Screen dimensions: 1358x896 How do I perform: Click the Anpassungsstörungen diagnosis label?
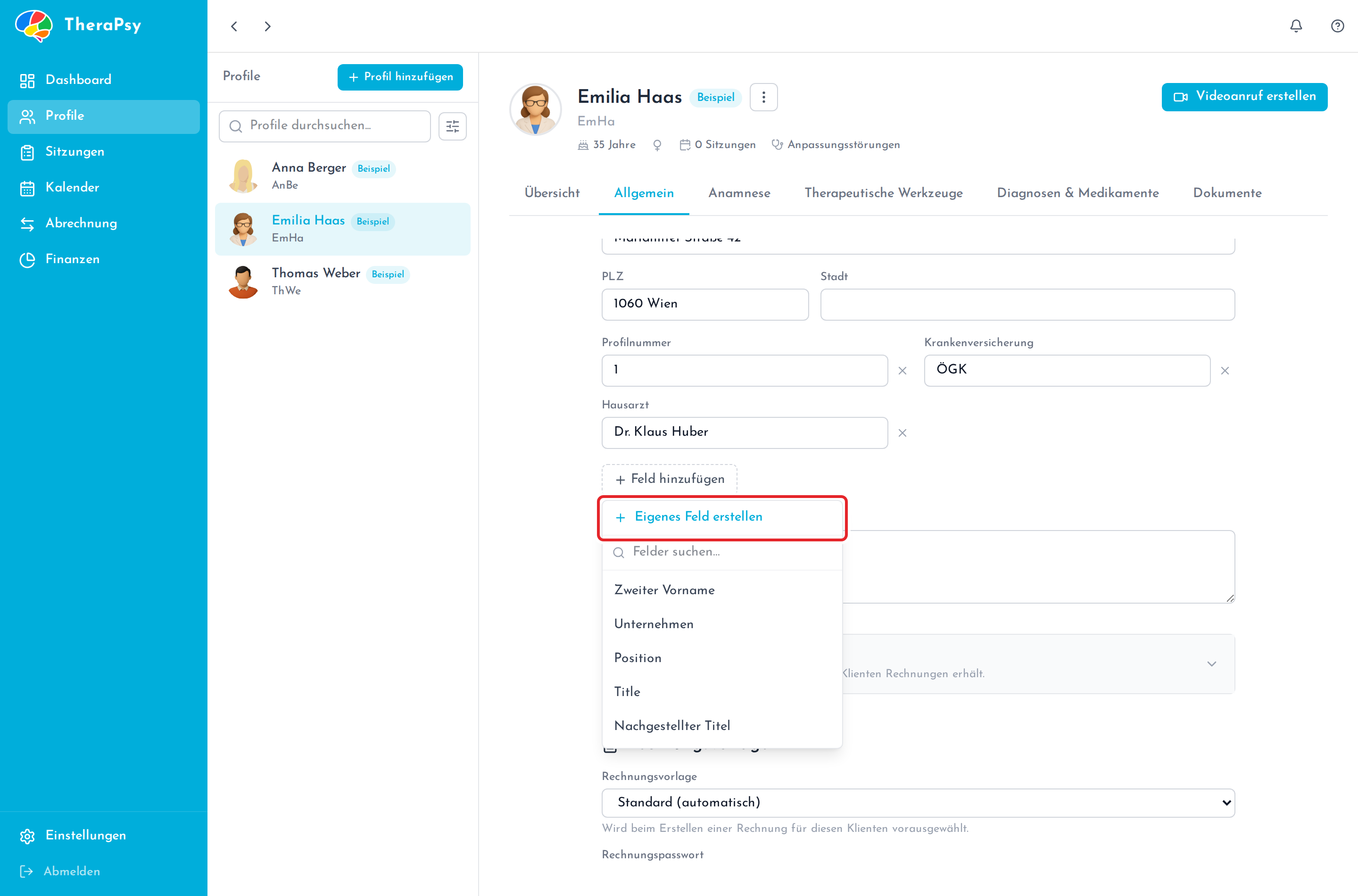point(843,145)
